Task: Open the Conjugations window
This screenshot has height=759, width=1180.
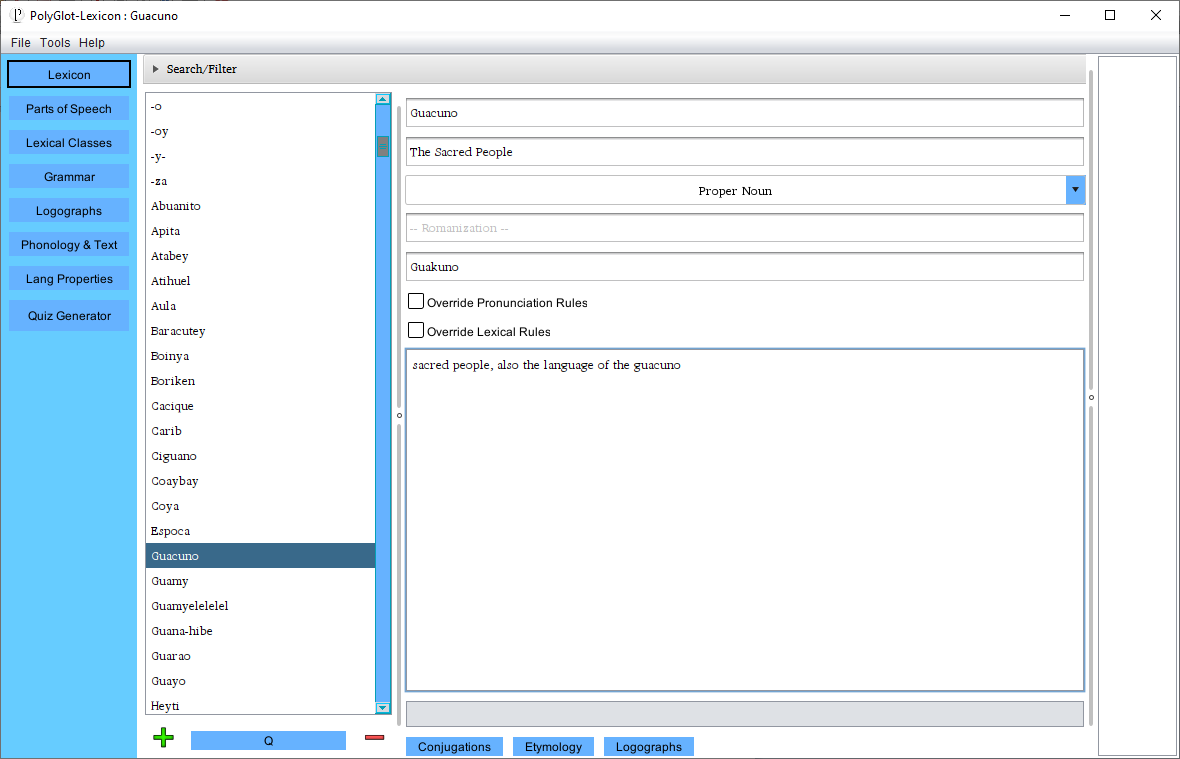Action: click(x=454, y=747)
